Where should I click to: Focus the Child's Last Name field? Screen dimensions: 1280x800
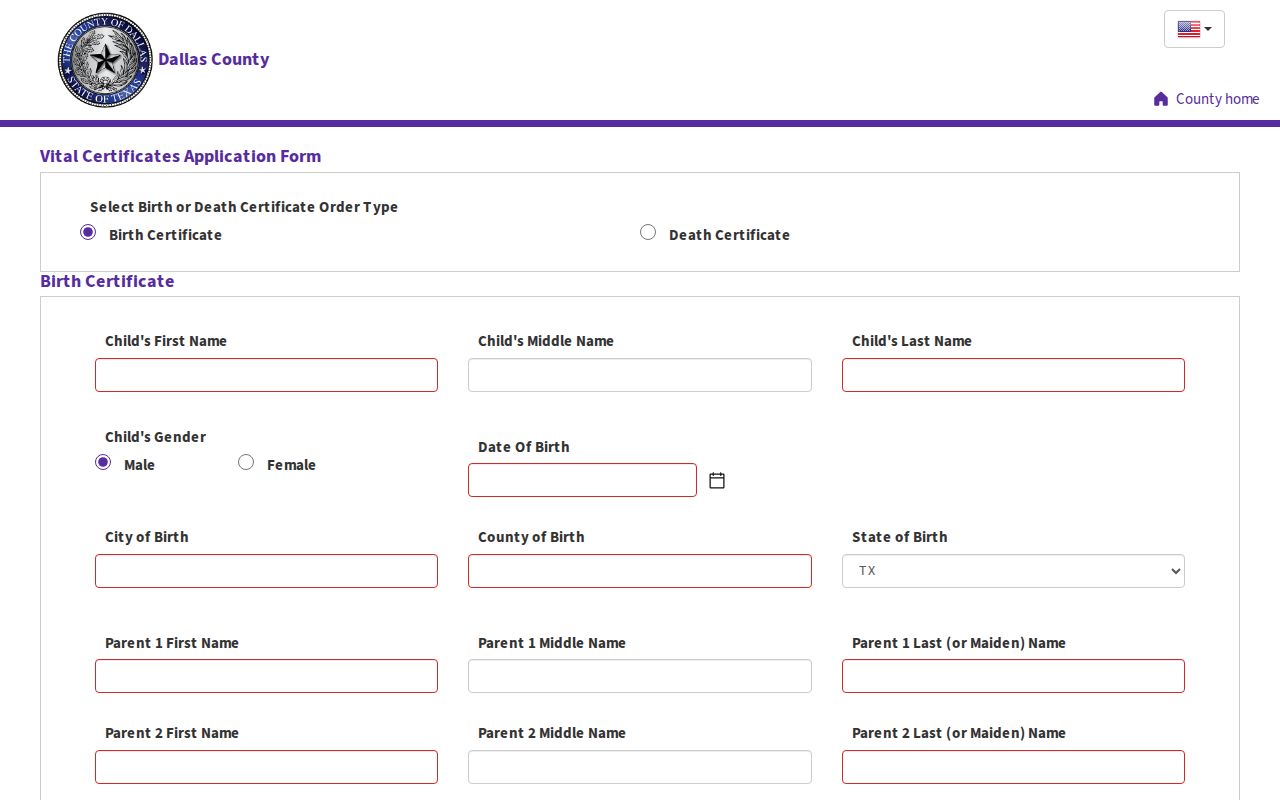click(x=1013, y=375)
